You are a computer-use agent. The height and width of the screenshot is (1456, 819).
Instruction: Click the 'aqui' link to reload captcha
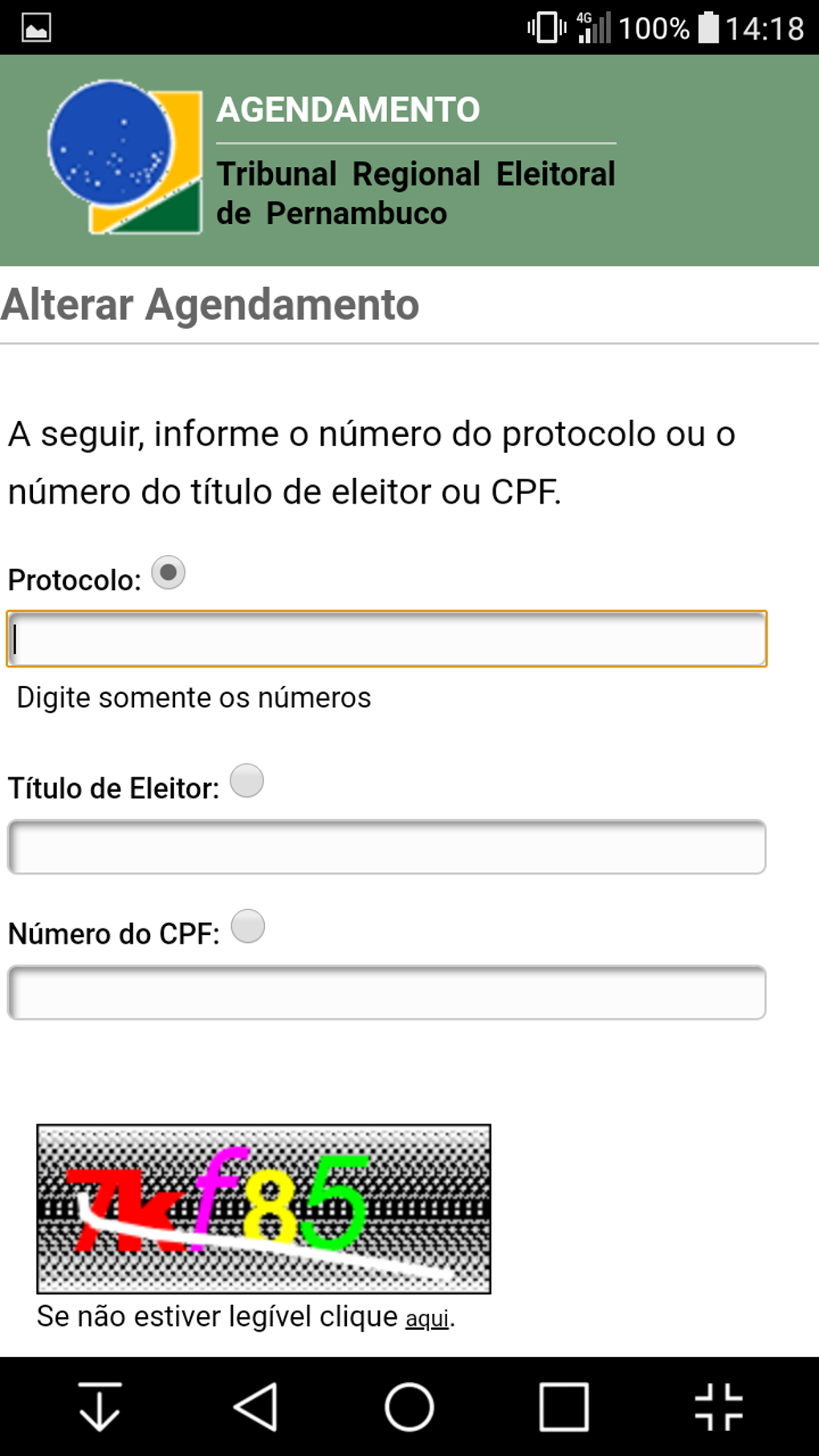point(427,1319)
